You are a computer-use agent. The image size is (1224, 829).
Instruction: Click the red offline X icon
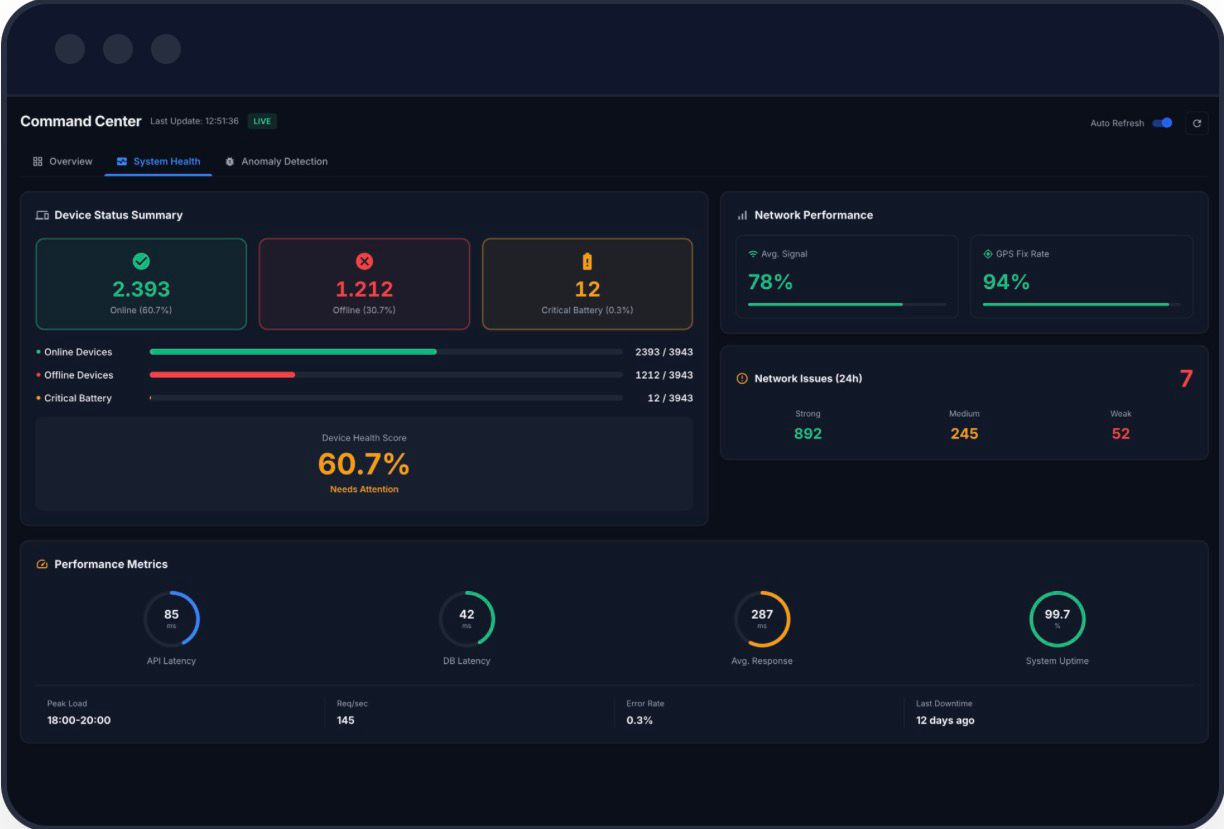[x=364, y=261]
